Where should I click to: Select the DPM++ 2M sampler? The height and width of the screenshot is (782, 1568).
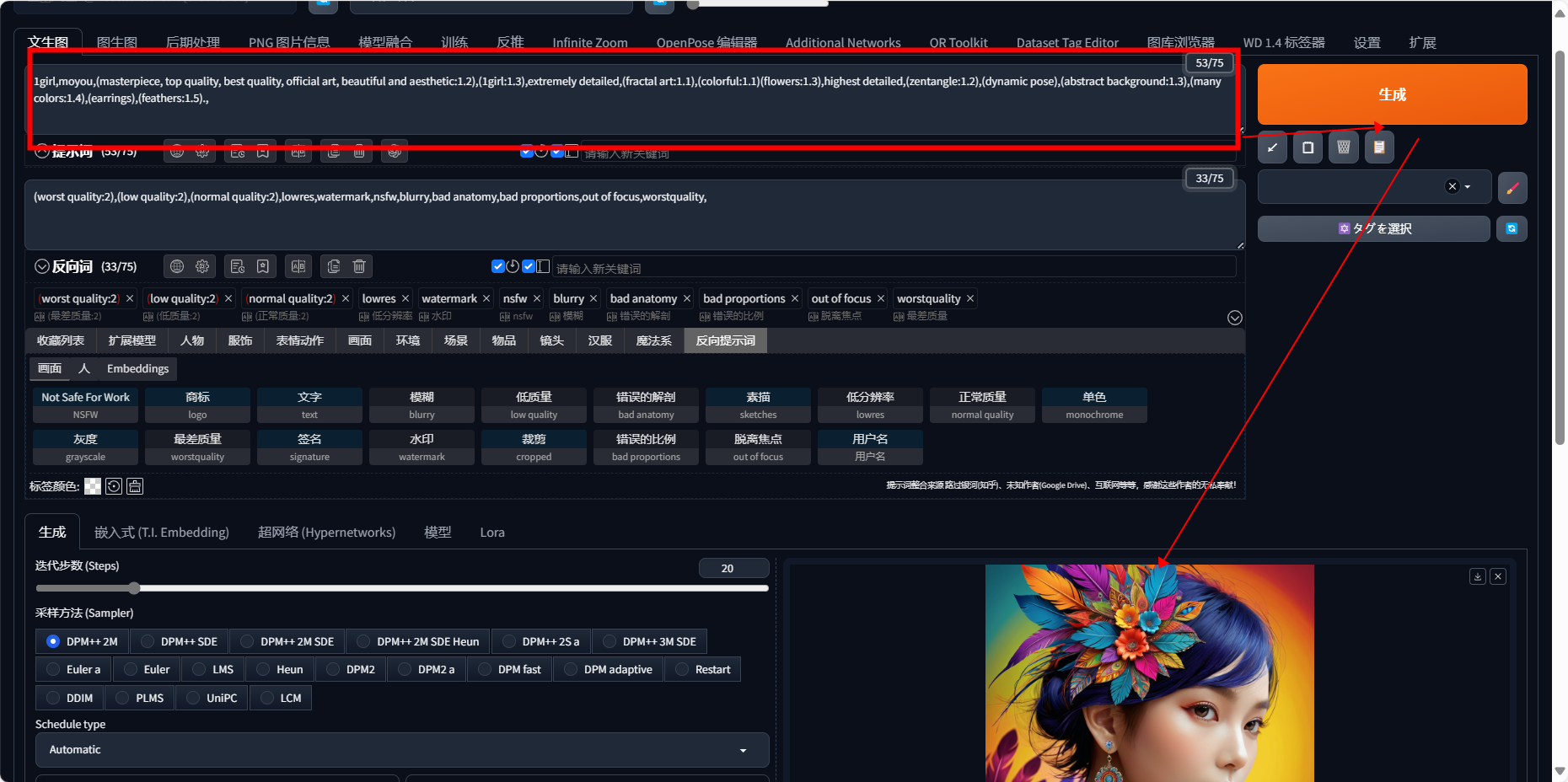[x=82, y=641]
